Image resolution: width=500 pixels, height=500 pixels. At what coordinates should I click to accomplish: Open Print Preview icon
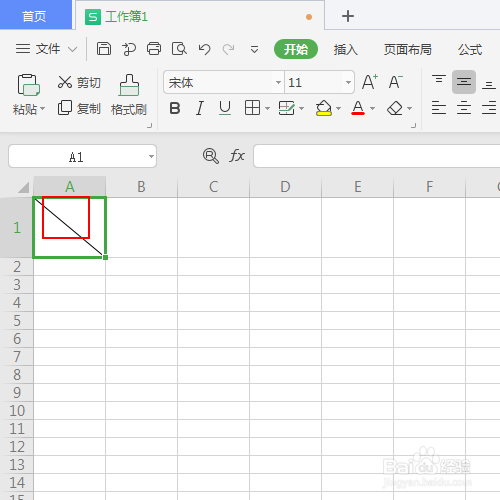[x=179, y=49]
